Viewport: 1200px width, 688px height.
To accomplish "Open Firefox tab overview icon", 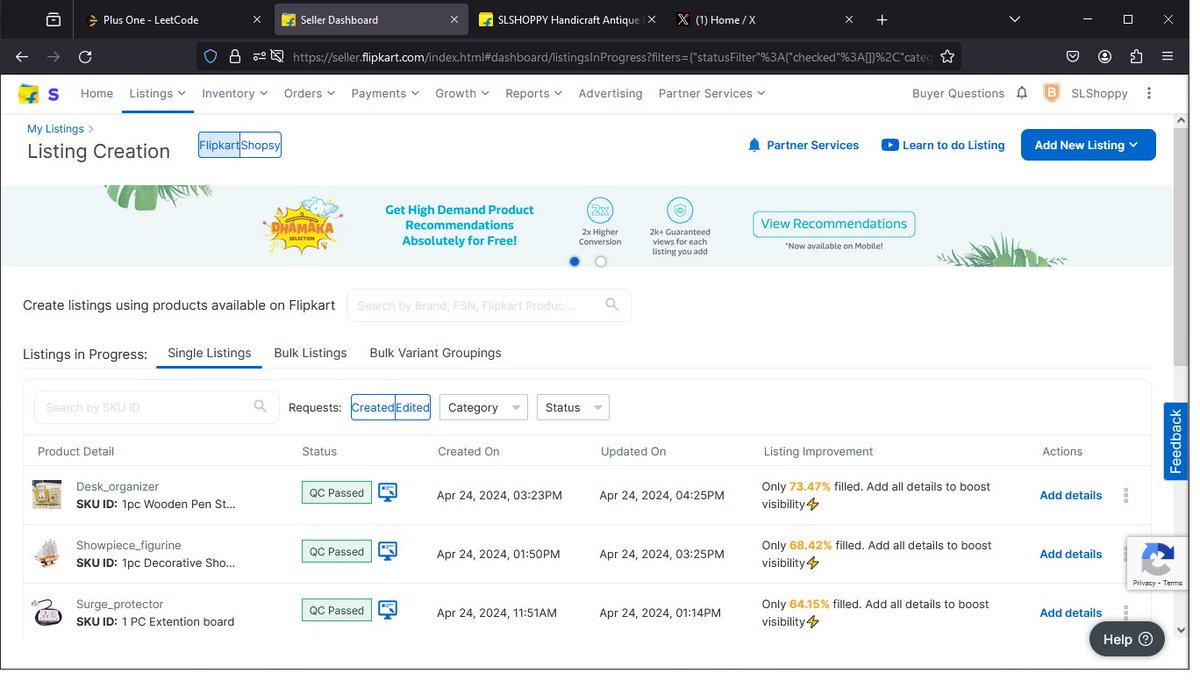I will pyautogui.click(x=53, y=20).
